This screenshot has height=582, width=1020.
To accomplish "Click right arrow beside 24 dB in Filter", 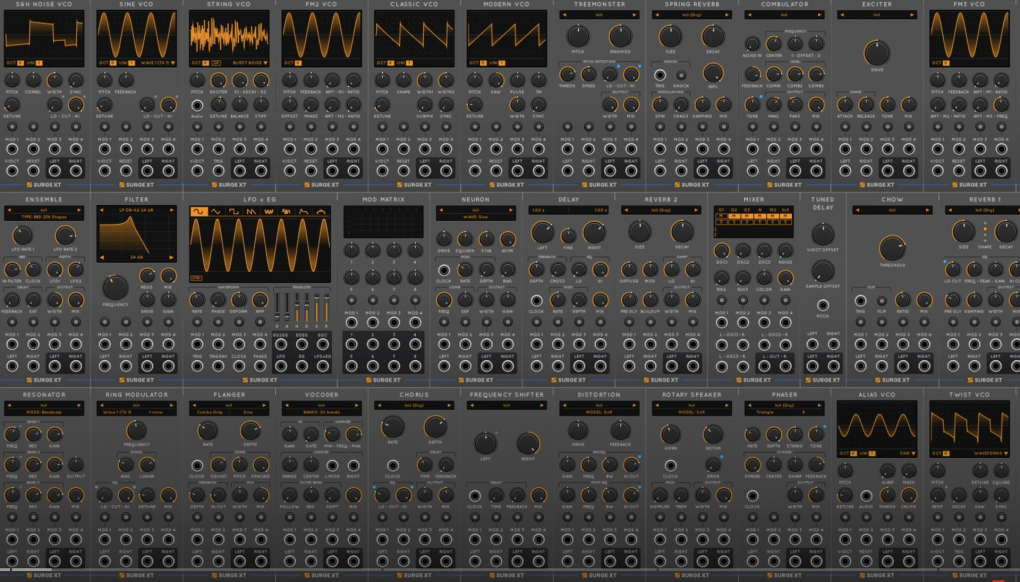I will [x=172, y=258].
